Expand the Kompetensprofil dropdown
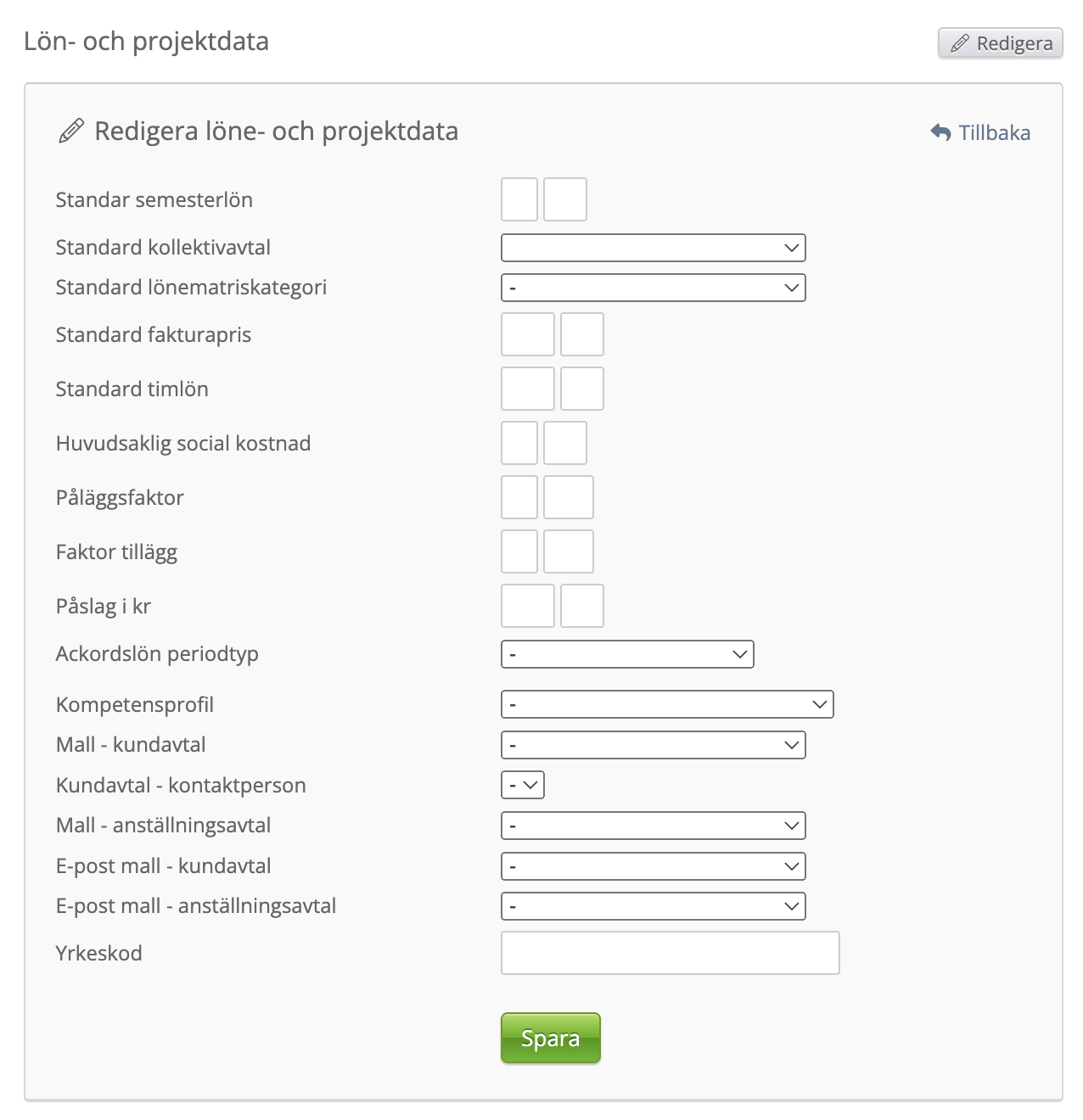 point(667,704)
